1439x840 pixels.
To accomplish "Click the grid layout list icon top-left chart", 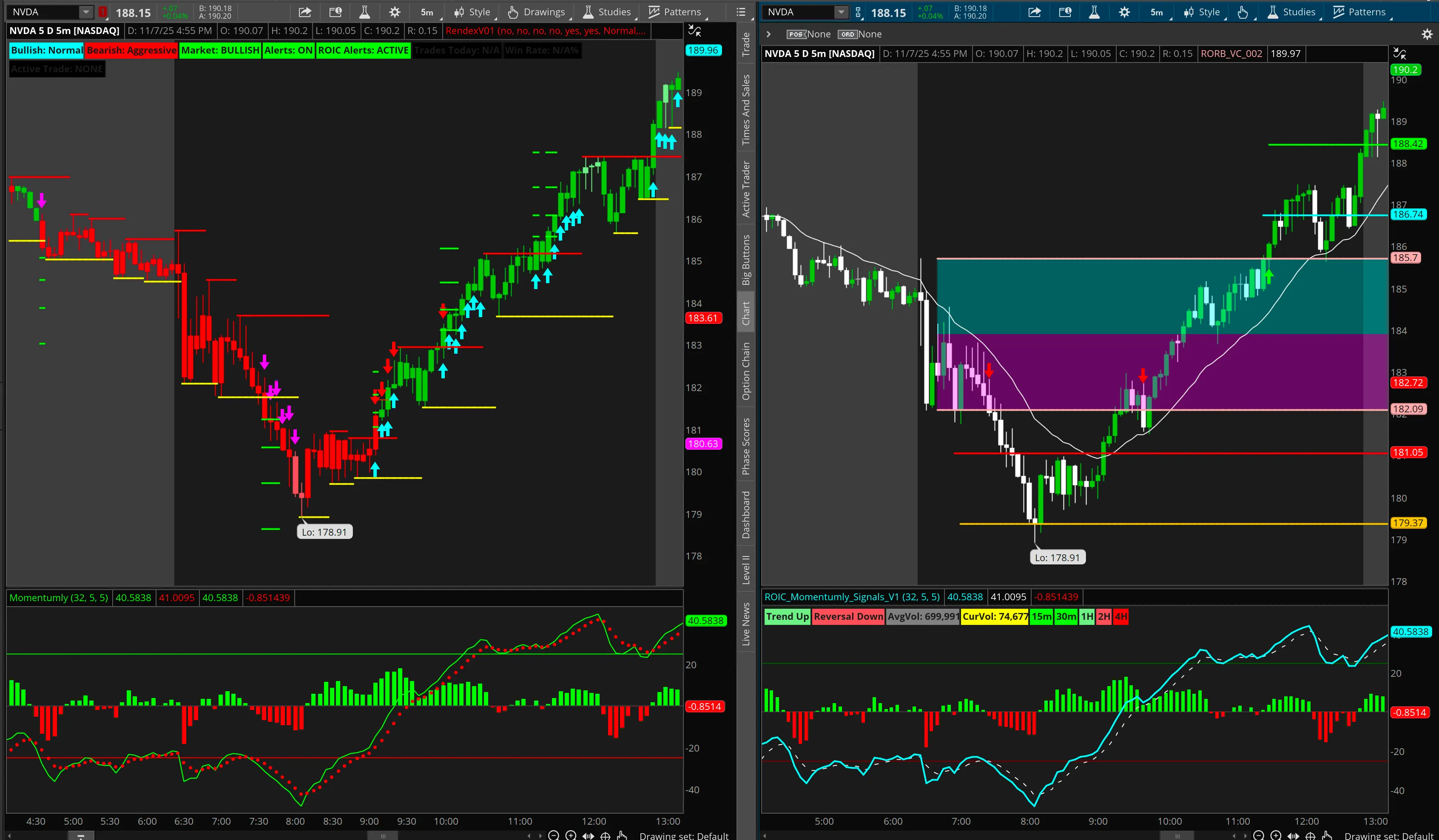I will pyautogui.click(x=741, y=12).
